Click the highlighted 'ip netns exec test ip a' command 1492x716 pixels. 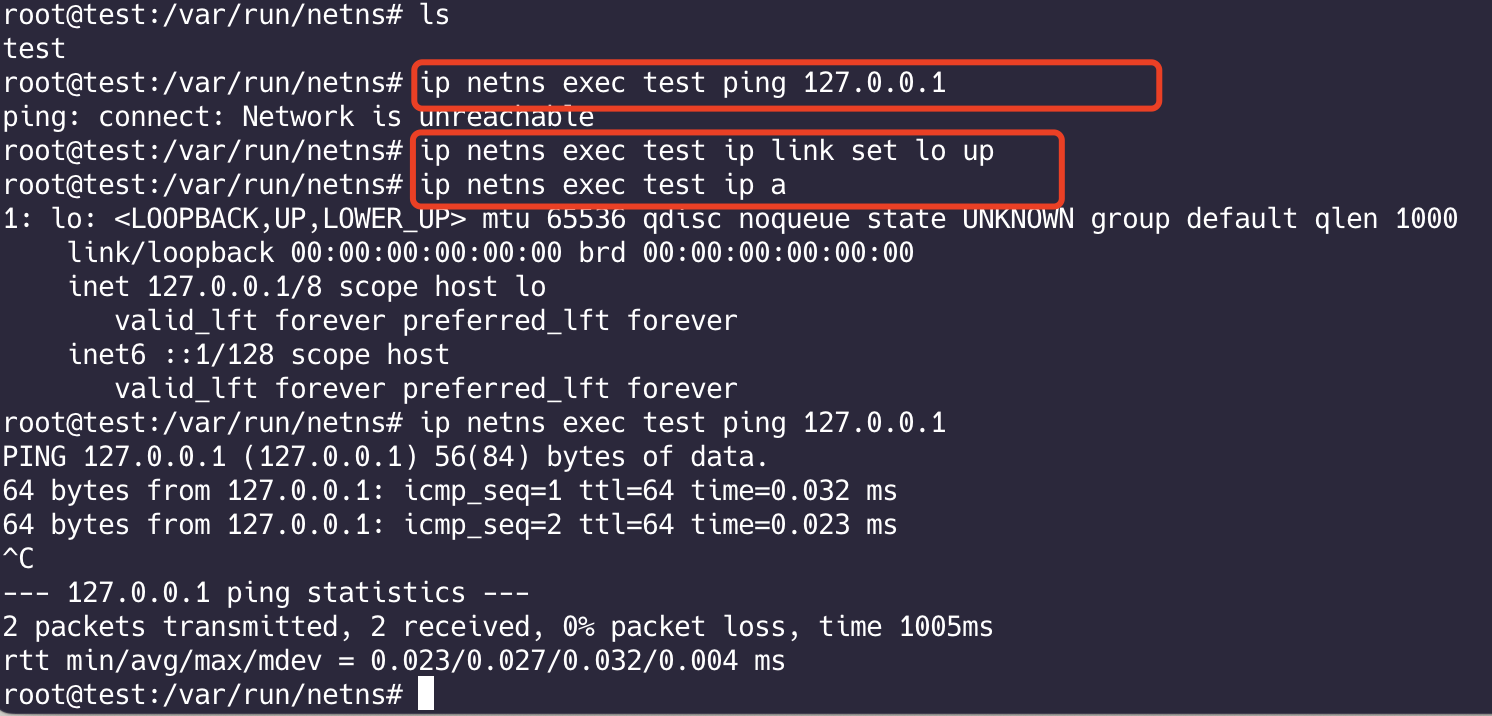click(x=603, y=186)
